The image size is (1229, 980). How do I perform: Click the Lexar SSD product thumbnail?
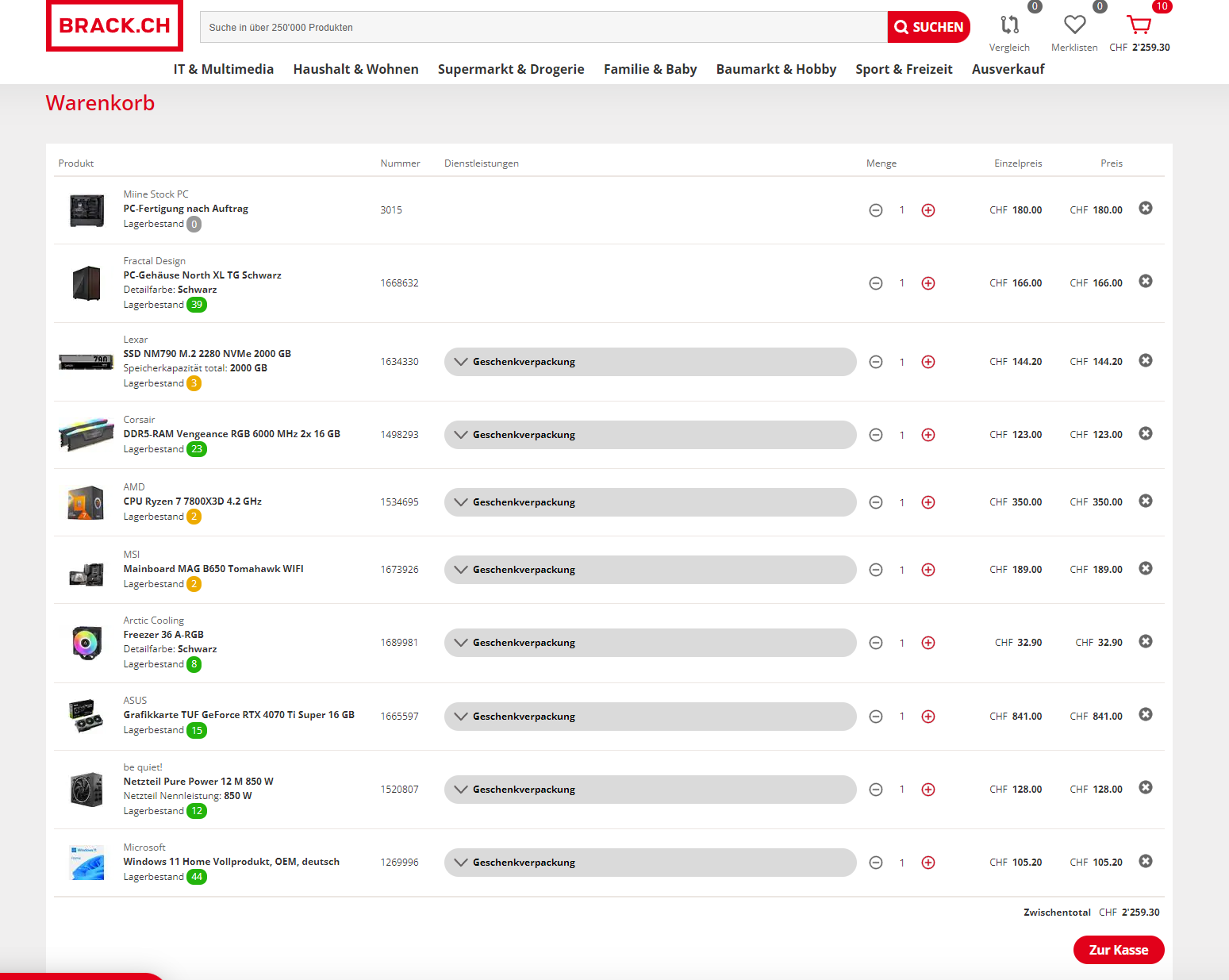tap(86, 363)
